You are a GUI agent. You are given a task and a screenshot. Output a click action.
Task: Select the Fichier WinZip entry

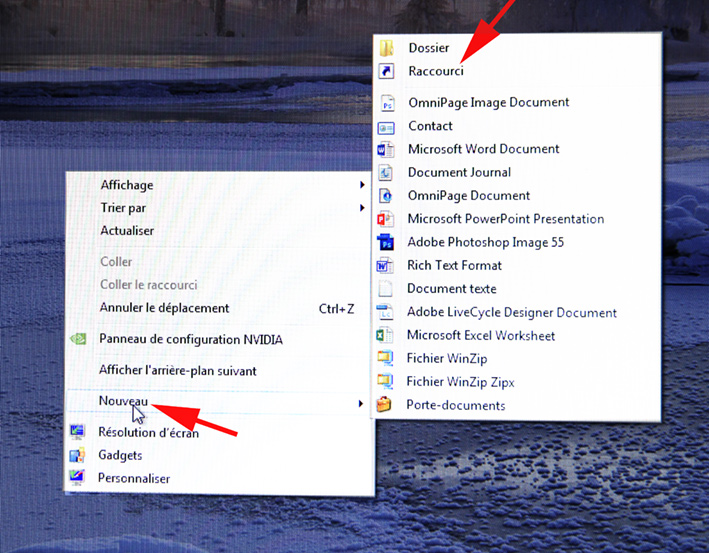point(517,359)
